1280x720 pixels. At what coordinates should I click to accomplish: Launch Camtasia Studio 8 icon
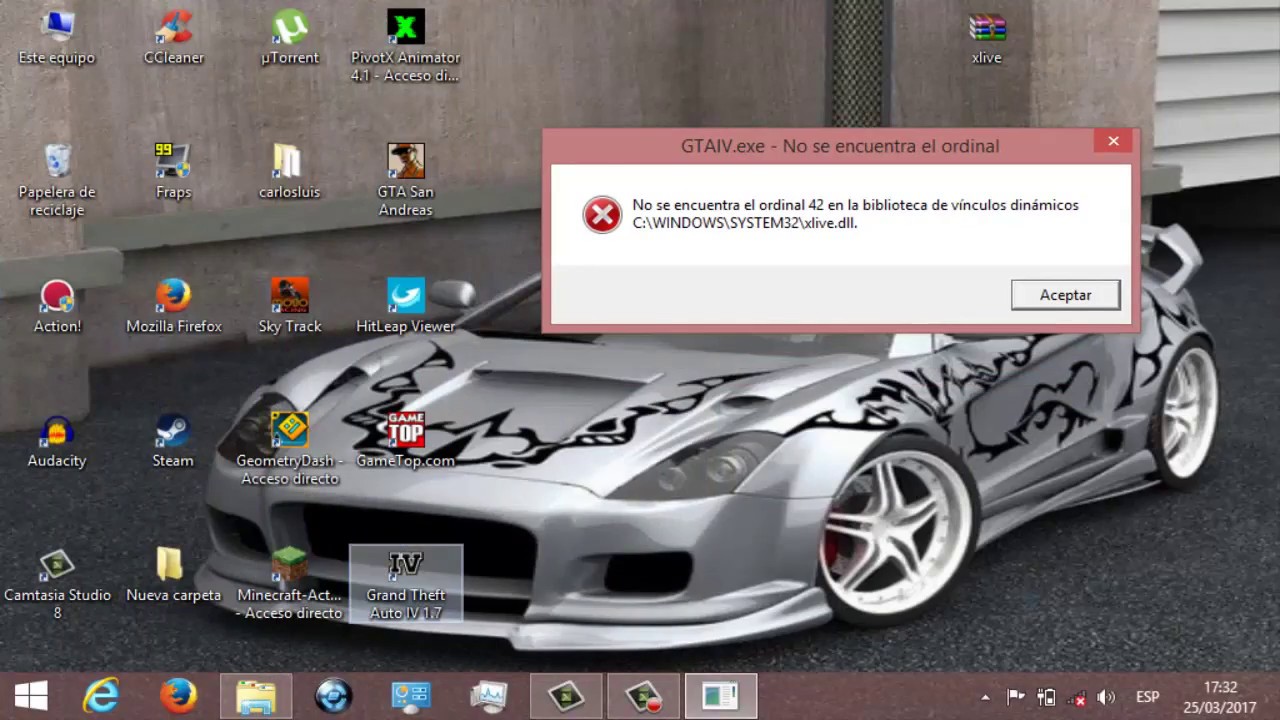[57, 583]
